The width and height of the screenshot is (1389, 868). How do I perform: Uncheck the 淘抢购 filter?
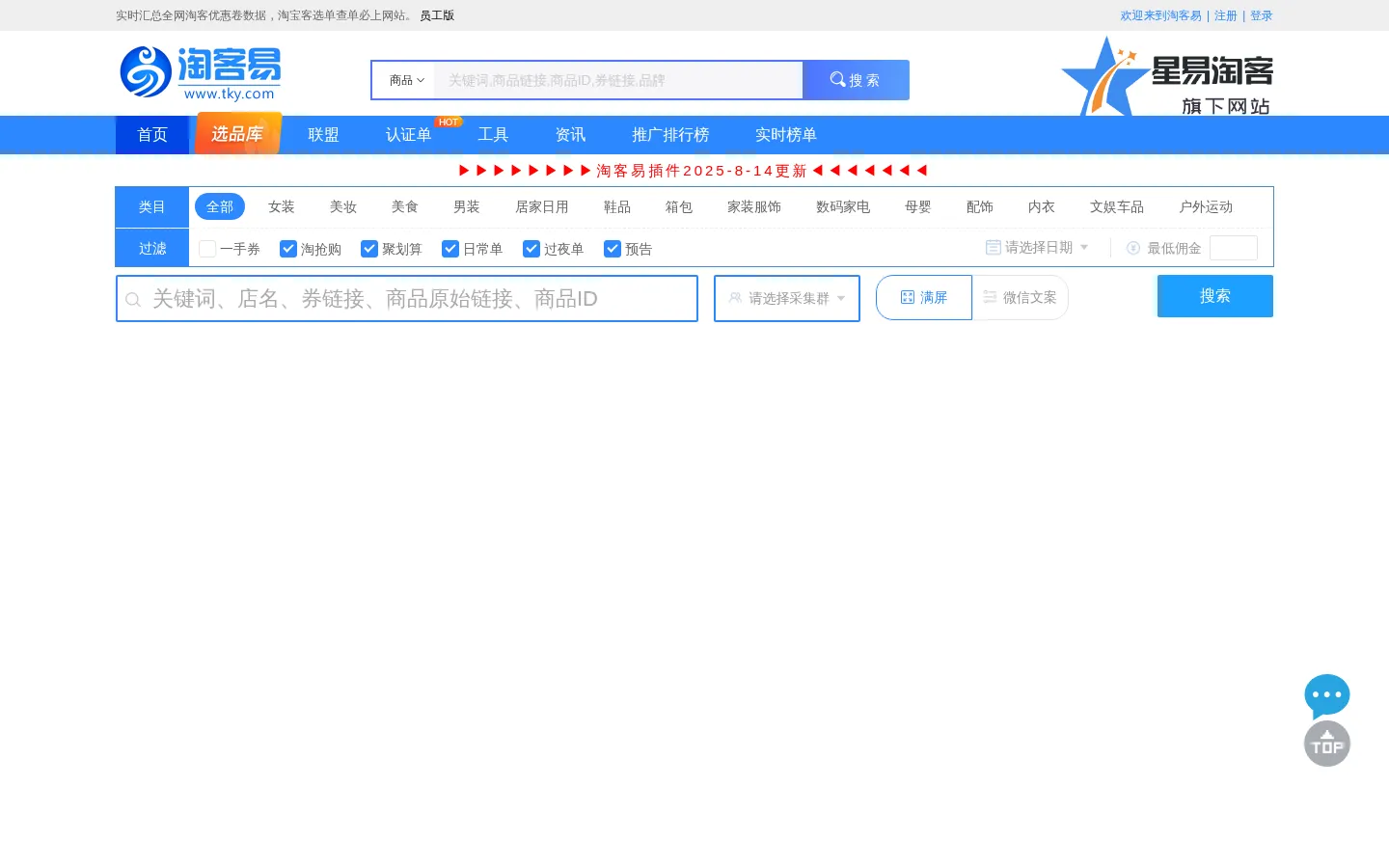pyautogui.click(x=288, y=249)
